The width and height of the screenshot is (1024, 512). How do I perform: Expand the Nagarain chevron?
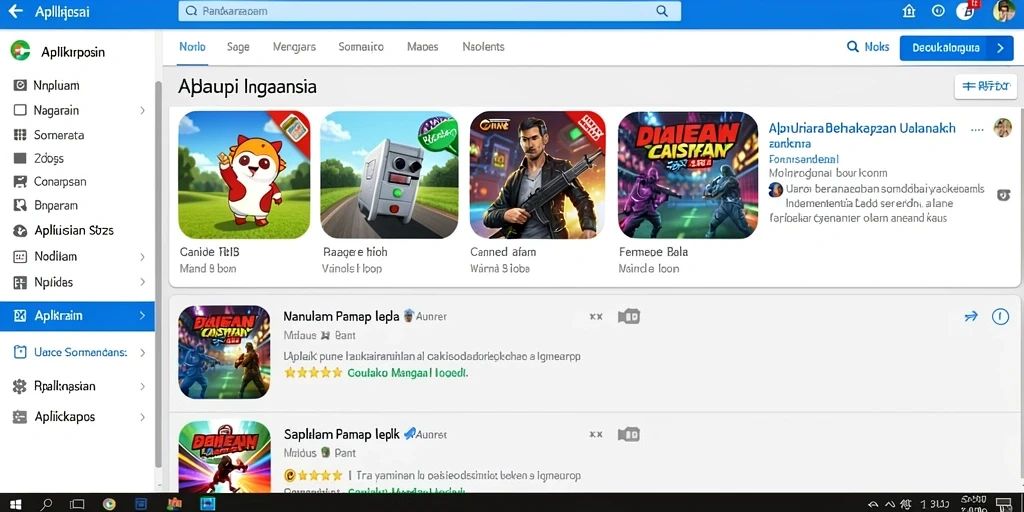[x=142, y=110]
